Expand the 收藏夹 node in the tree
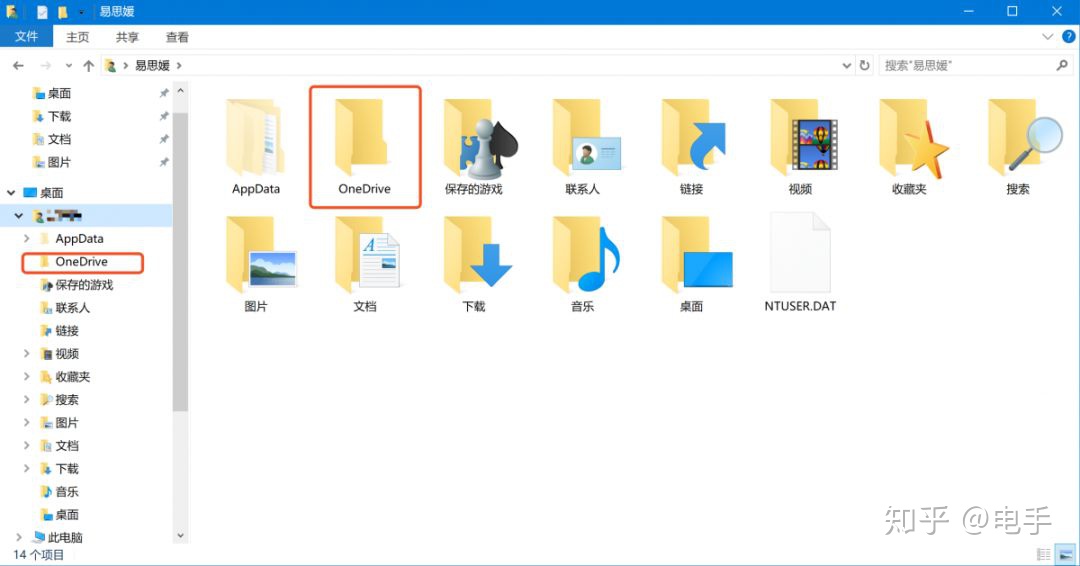Screen dimensions: 1080x566 pyautogui.click(x=26, y=377)
